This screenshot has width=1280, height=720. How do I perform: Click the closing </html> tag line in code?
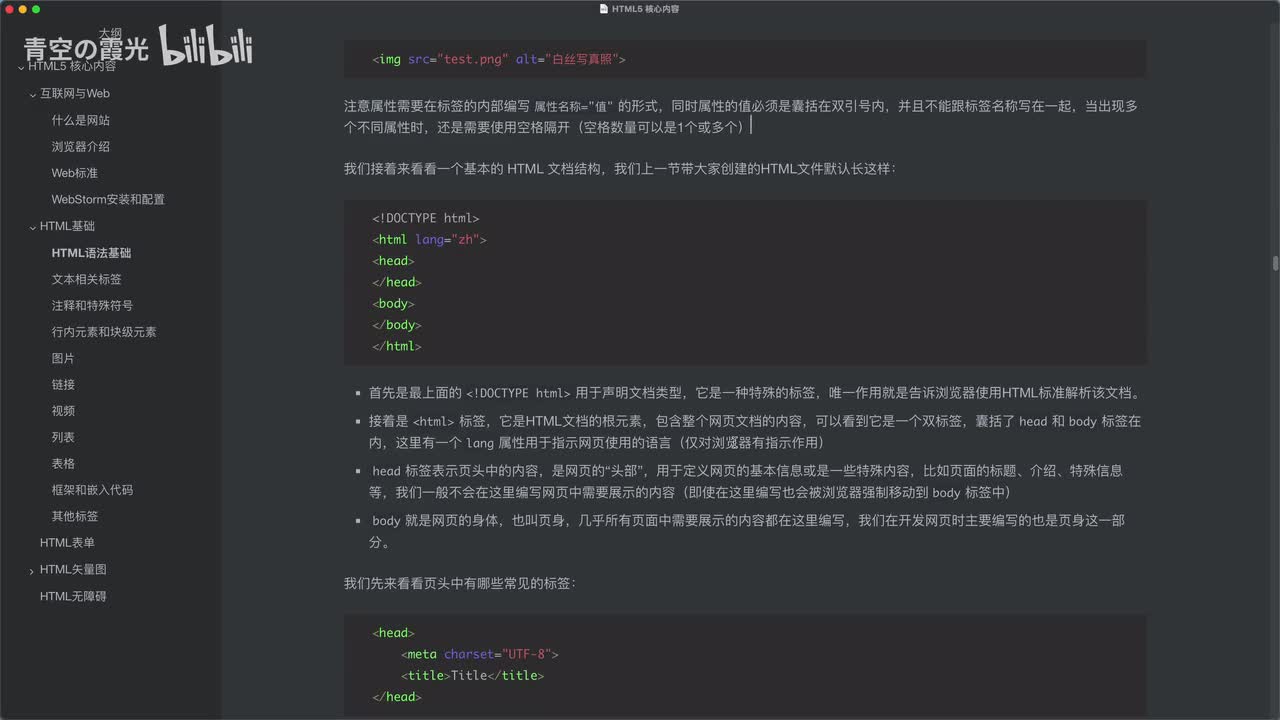coord(397,347)
